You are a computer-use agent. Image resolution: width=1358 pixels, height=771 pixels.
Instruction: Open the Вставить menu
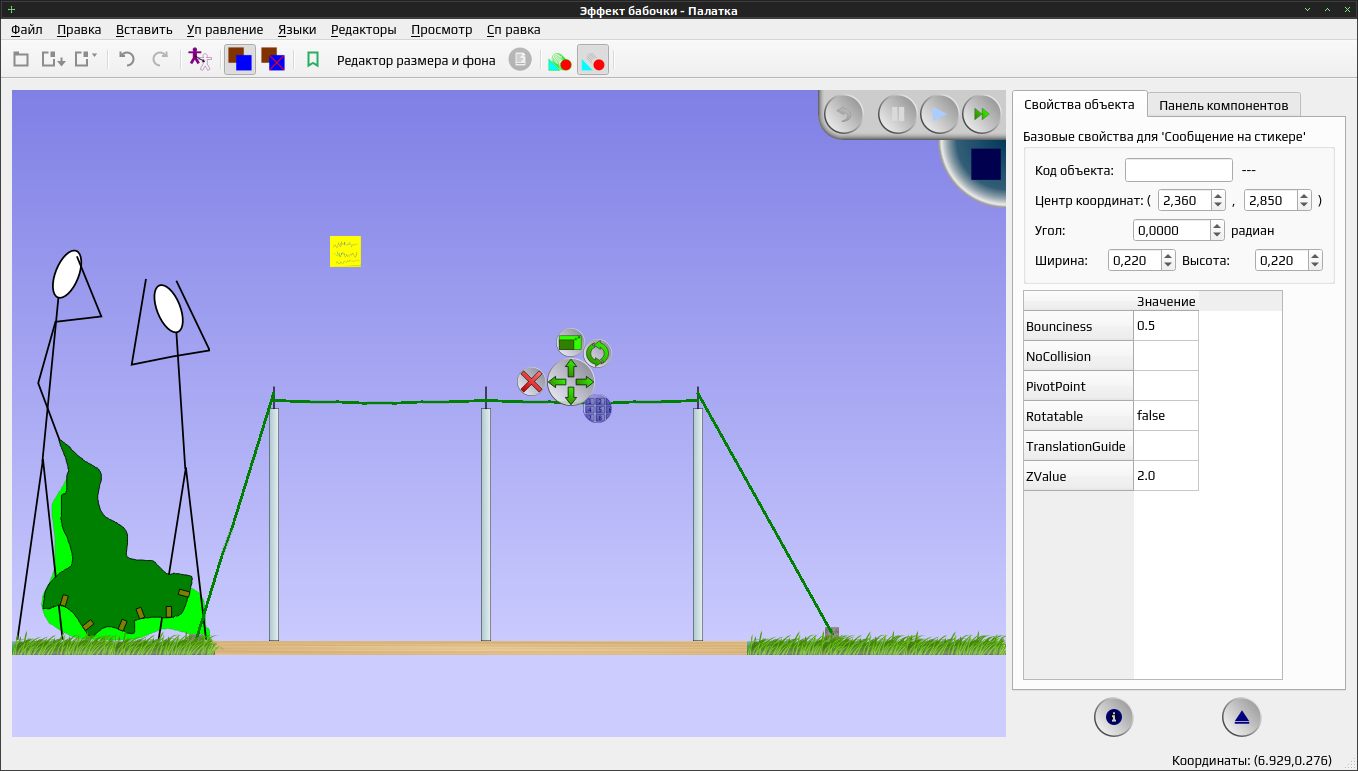[144, 29]
